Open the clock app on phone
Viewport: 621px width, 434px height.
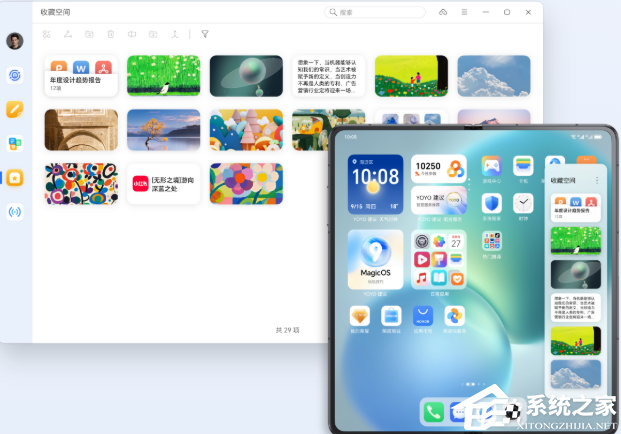pos(523,204)
